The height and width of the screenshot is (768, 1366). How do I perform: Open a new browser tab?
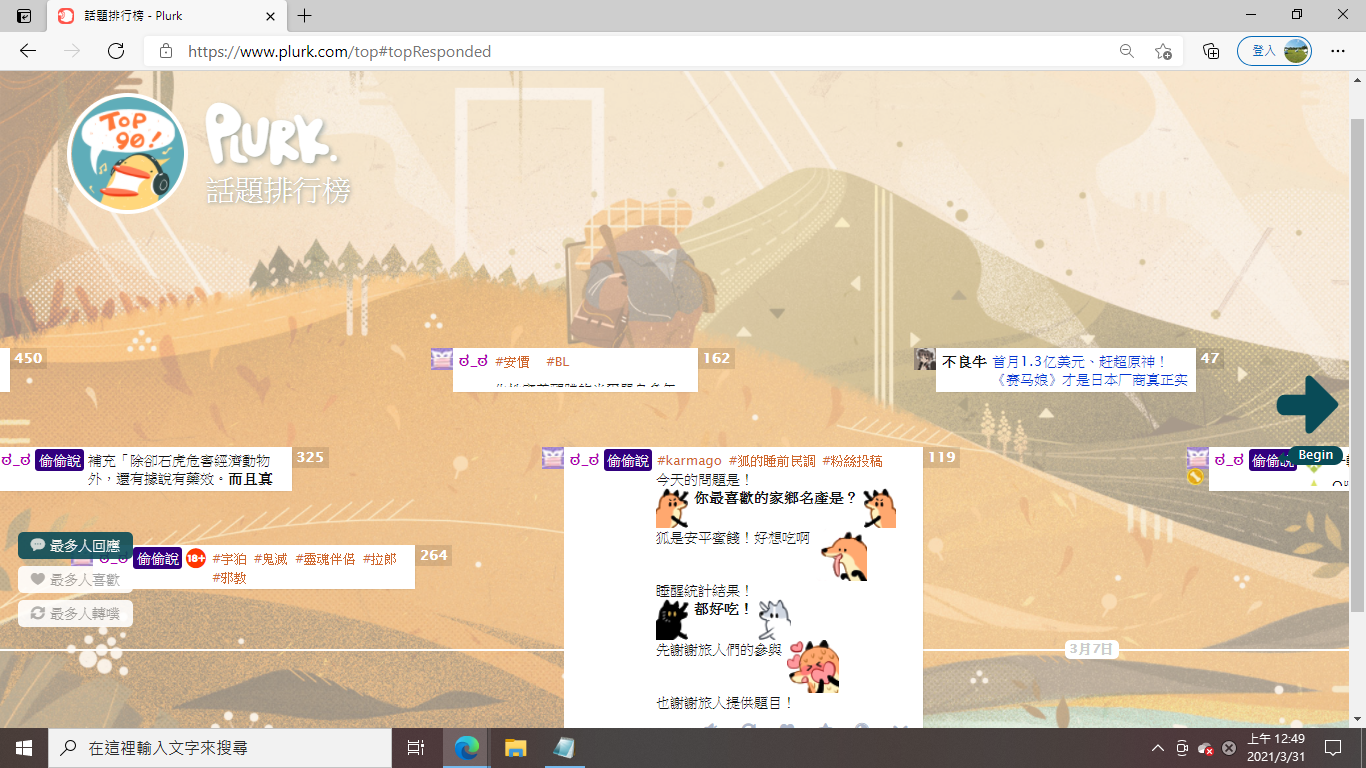pyautogui.click(x=305, y=16)
